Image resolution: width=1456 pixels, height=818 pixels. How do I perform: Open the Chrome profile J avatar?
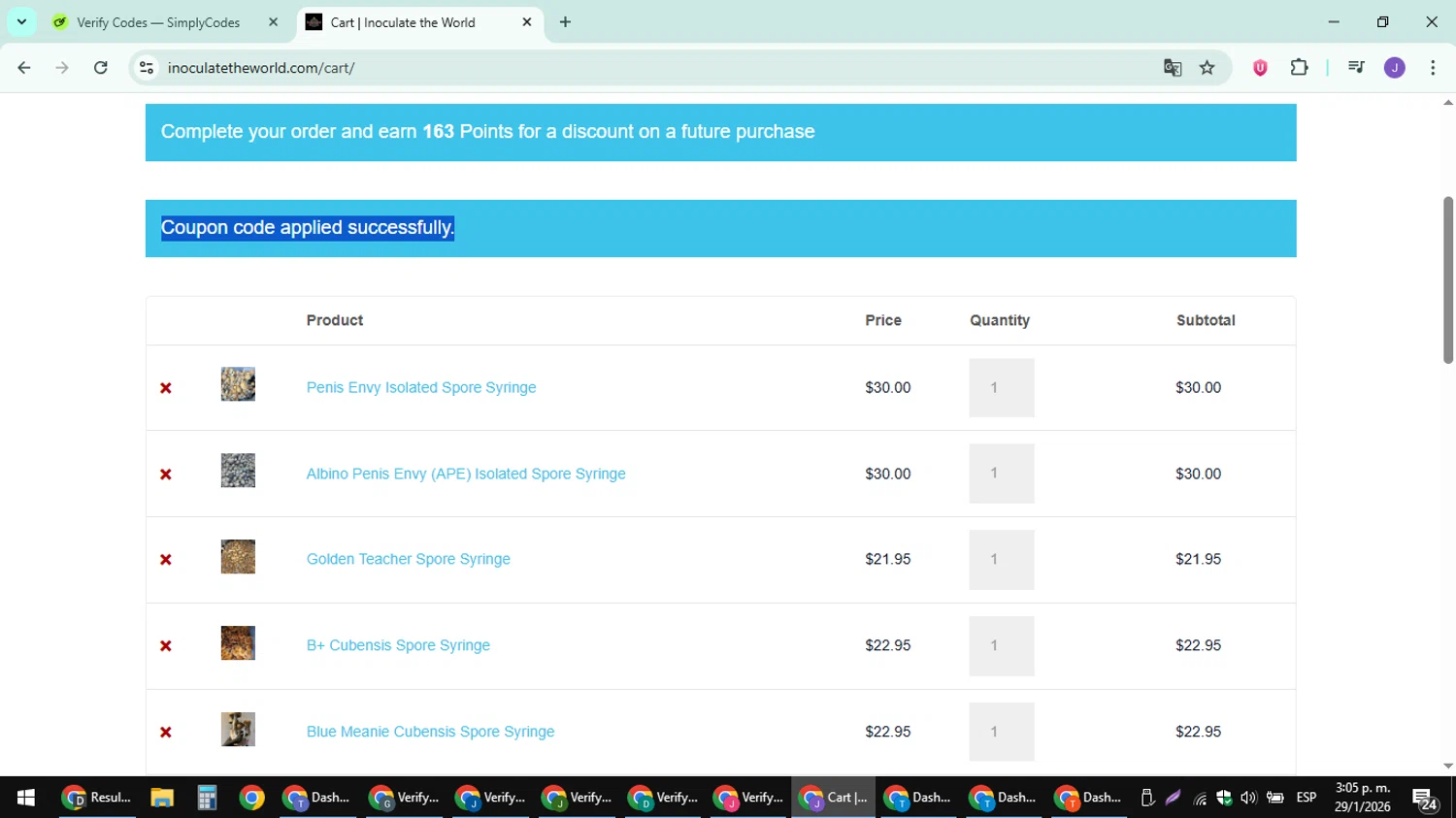[1395, 68]
